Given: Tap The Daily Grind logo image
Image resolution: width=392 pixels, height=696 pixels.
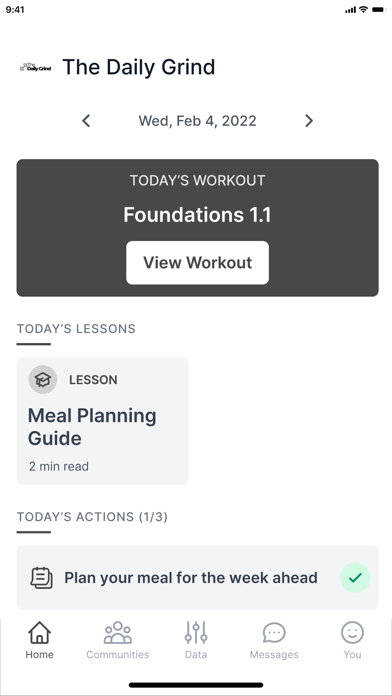Looking at the screenshot, I should 36,67.
